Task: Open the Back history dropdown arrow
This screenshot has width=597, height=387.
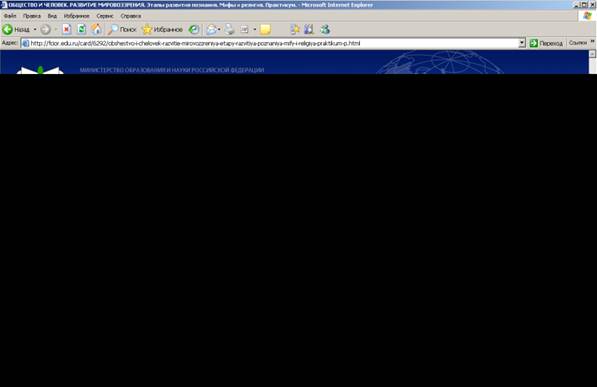Action: click(35, 29)
